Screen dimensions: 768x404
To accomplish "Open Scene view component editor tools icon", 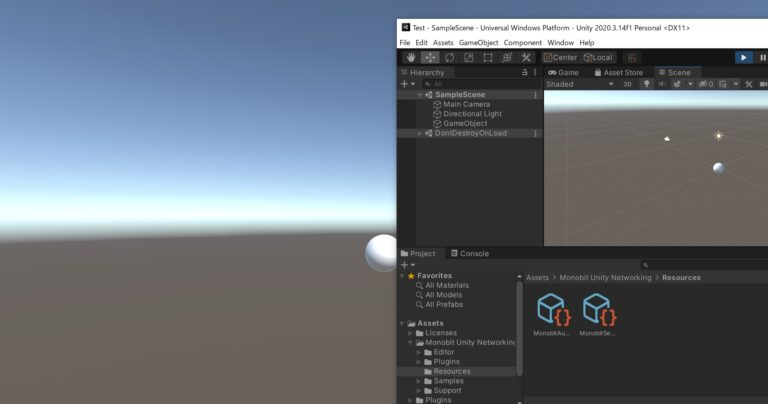I will (748, 84).
